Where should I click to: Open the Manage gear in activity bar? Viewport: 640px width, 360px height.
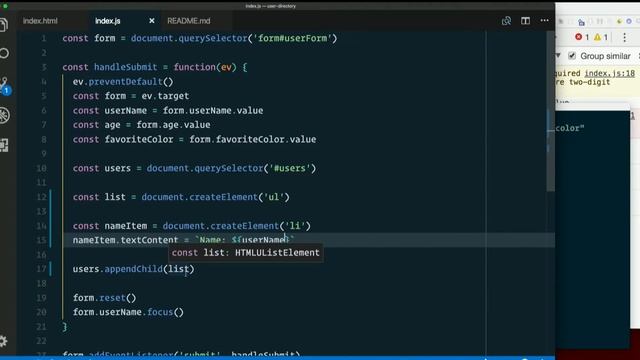click(x=3, y=341)
